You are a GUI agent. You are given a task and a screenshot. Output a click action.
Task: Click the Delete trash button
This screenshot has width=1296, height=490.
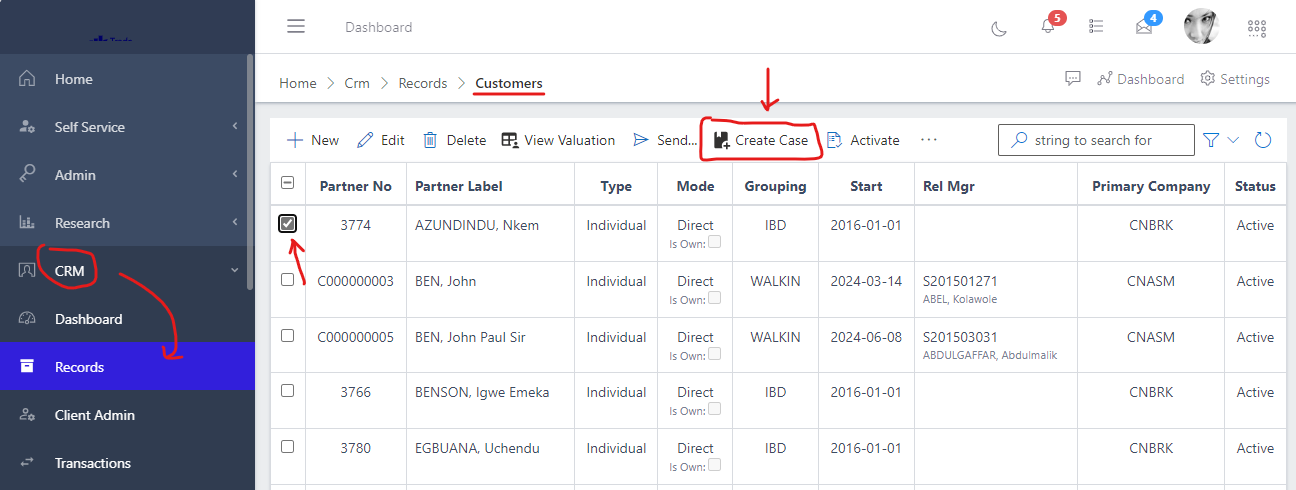[454, 140]
